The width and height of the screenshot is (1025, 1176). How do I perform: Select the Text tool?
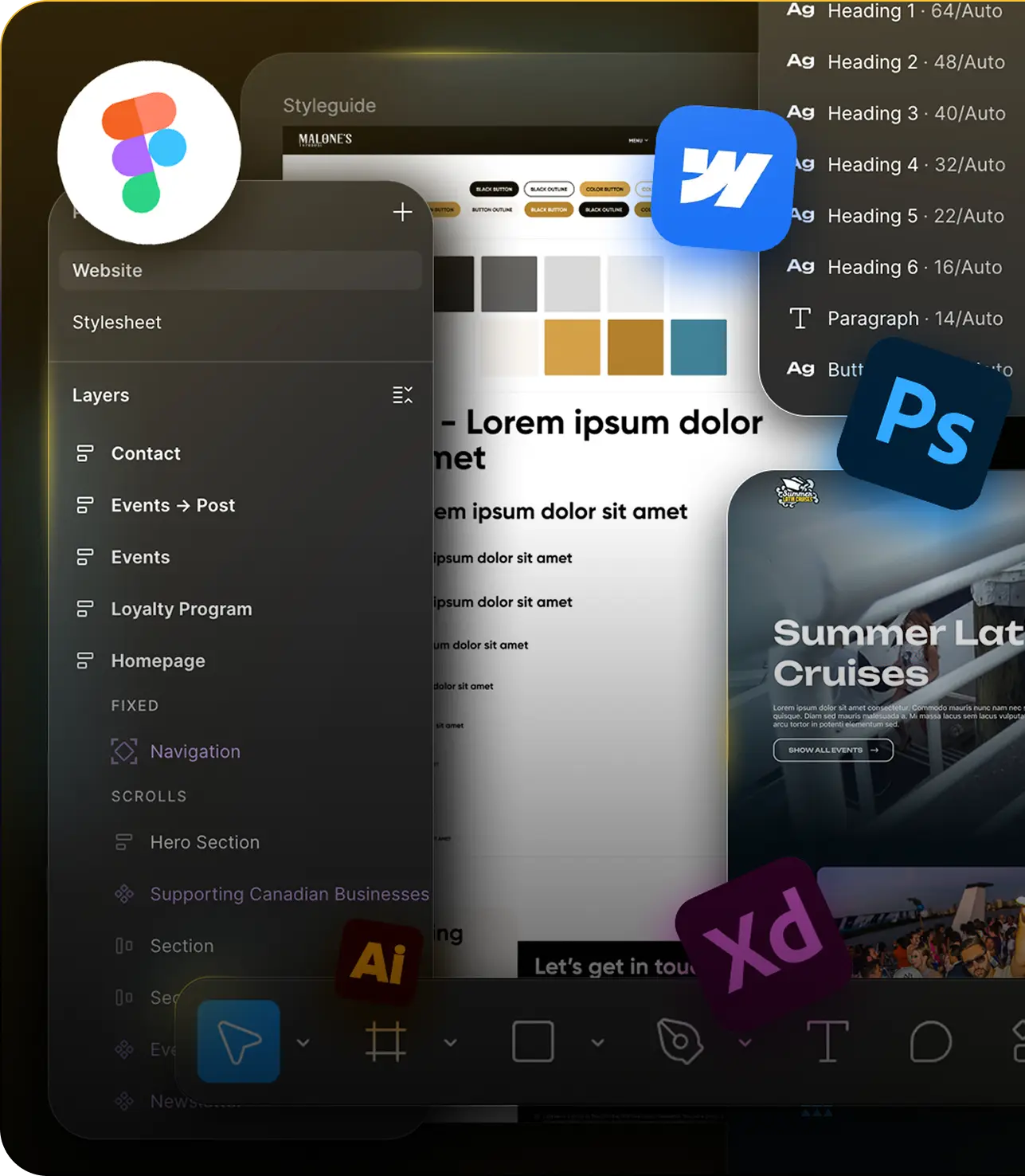tap(828, 1041)
